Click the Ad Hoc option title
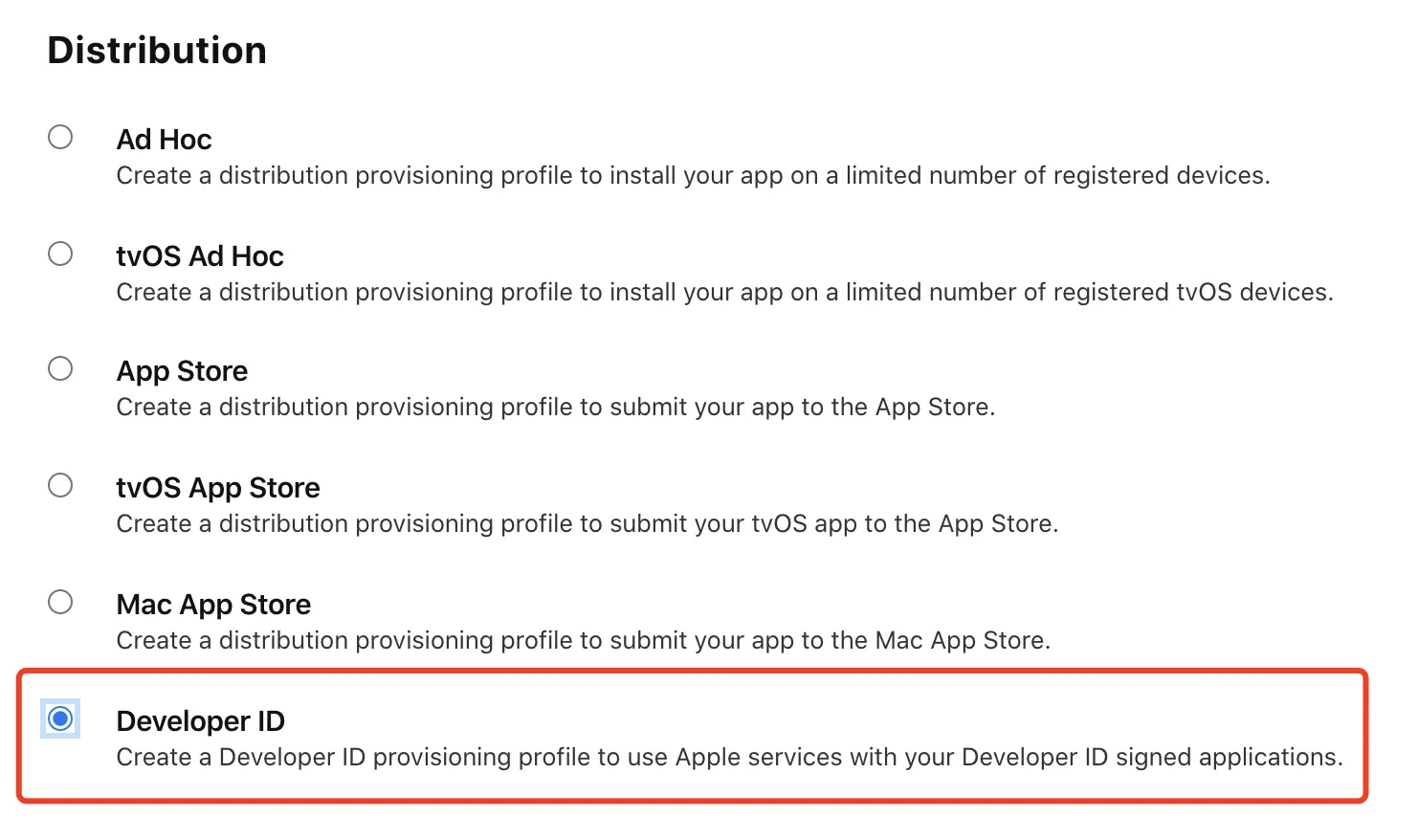Viewport: 1418px width, 840px height. [x=164, y=140]
